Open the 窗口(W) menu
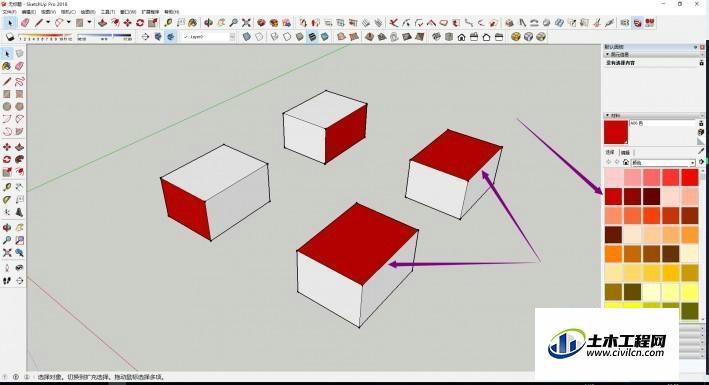 [128, 12]
